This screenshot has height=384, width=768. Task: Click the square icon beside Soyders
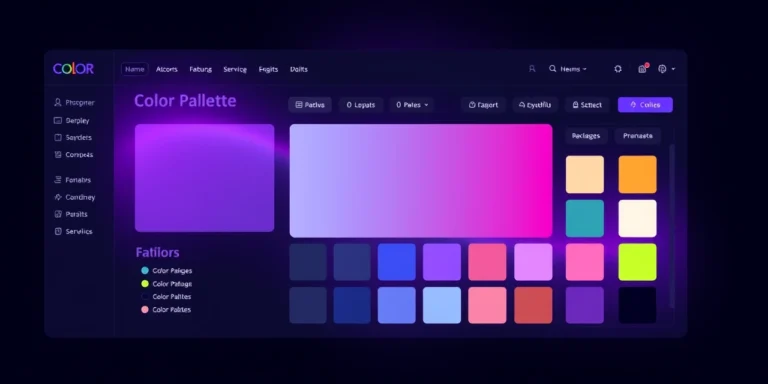pos(58,138)
